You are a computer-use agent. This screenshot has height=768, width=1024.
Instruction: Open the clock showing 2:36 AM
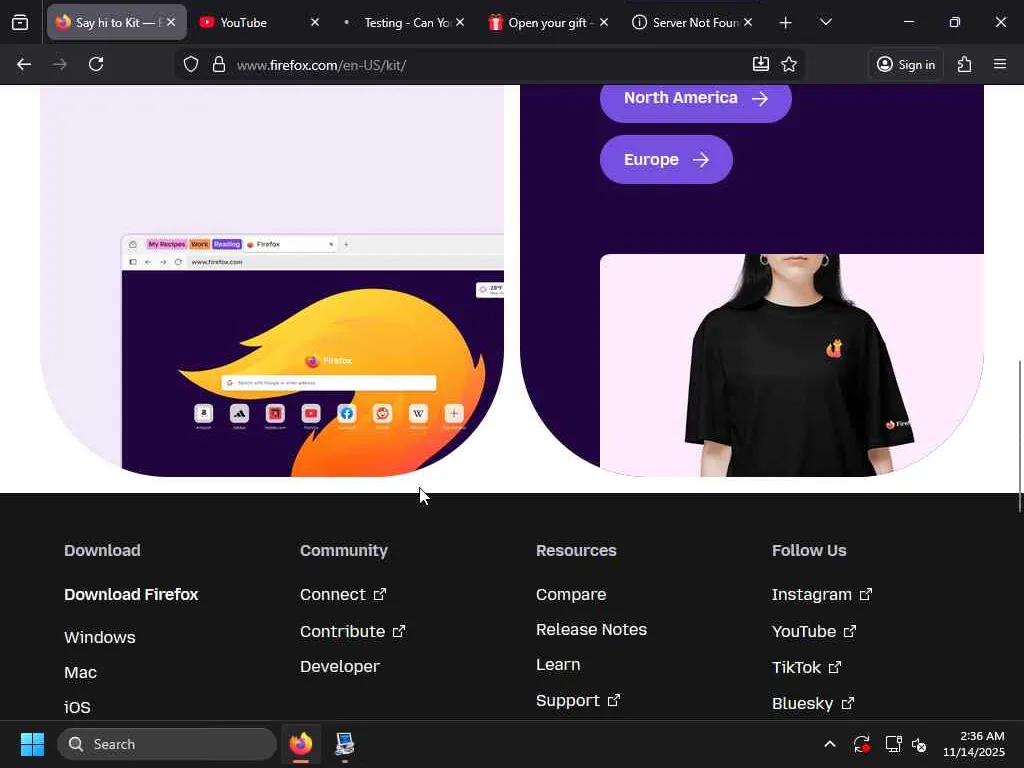974,744
